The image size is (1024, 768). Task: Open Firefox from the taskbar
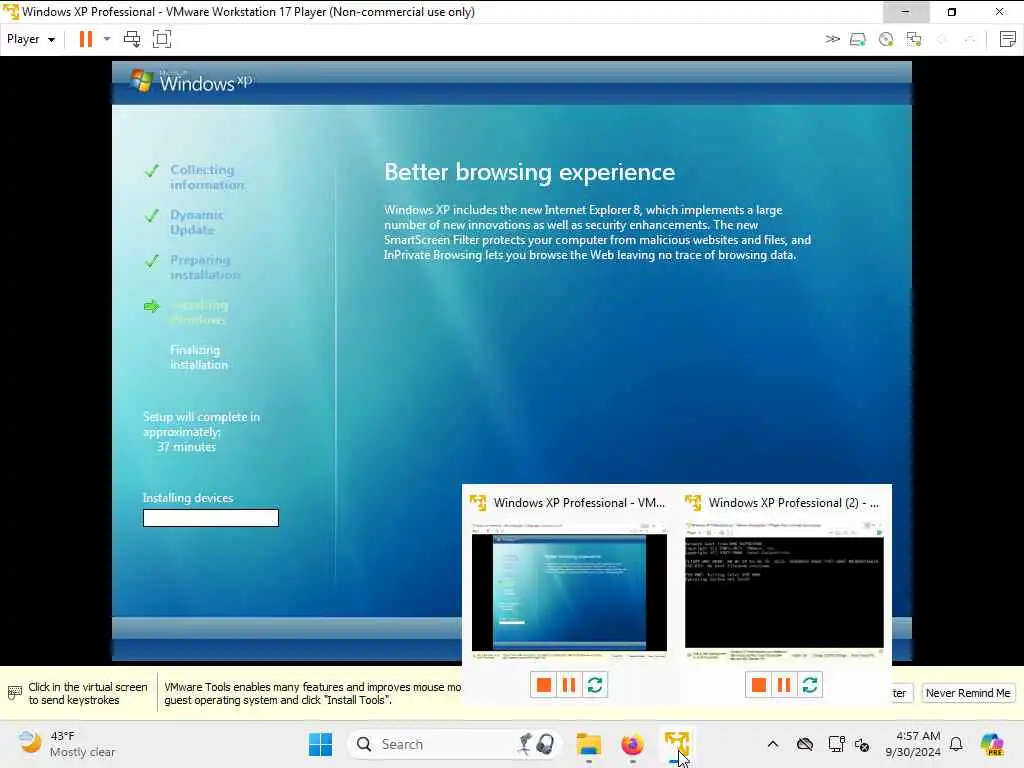(x=632, y=744)
